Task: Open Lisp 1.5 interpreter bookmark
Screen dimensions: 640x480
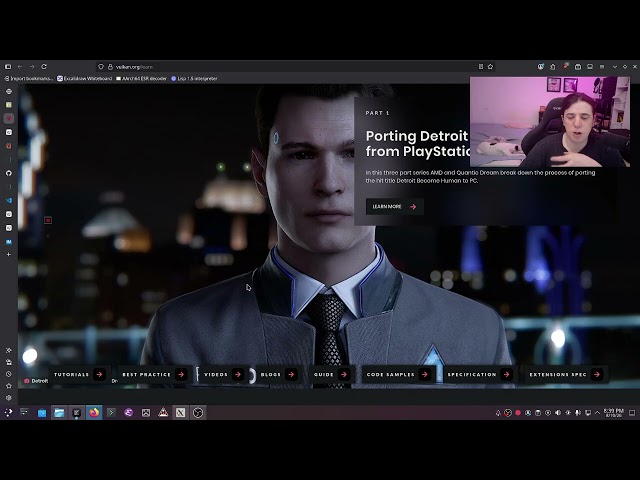Action: click(x=194, y=78)
